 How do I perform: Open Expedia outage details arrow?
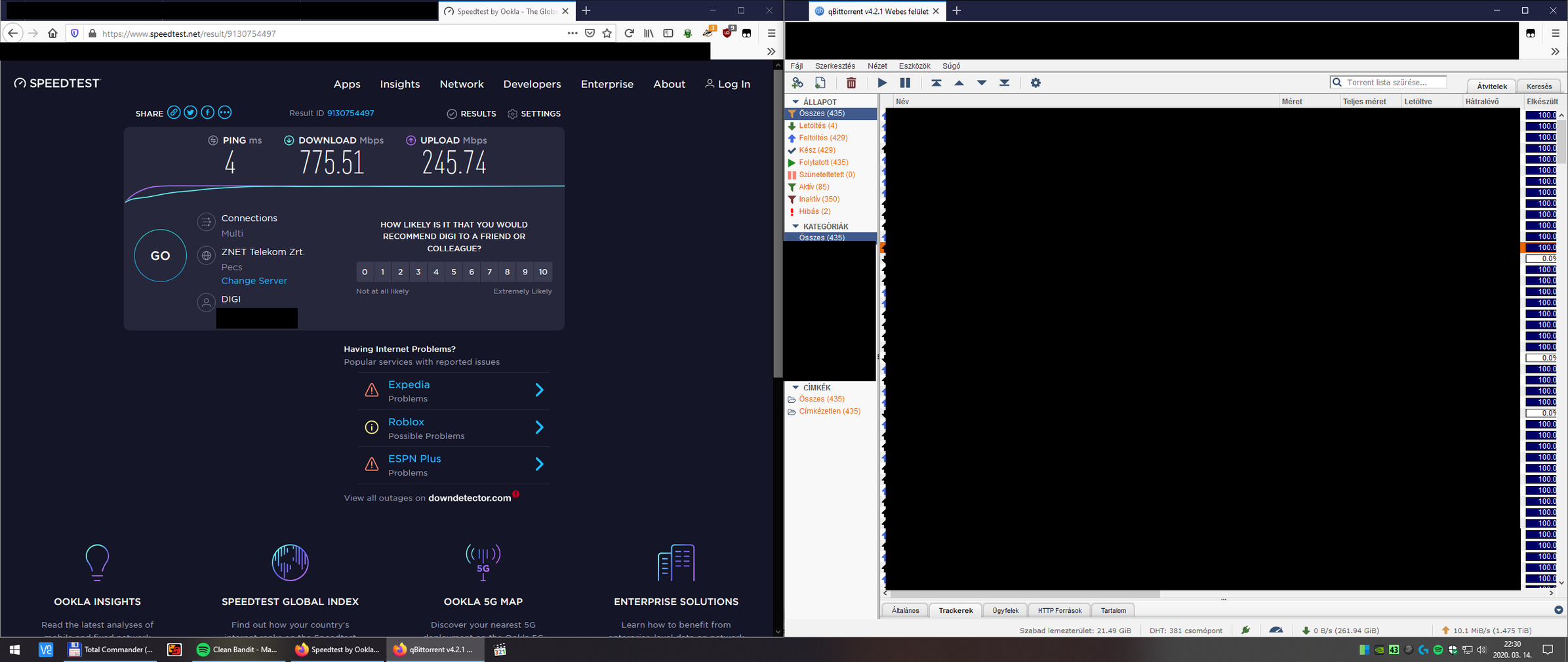[539, 390]
